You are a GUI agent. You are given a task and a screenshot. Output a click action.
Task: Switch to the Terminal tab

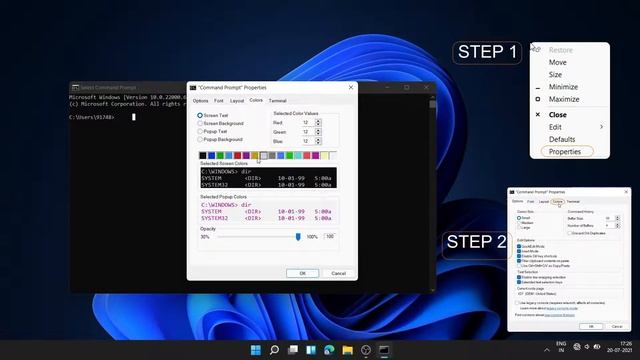pyautogui.click(x=278, y=100)
